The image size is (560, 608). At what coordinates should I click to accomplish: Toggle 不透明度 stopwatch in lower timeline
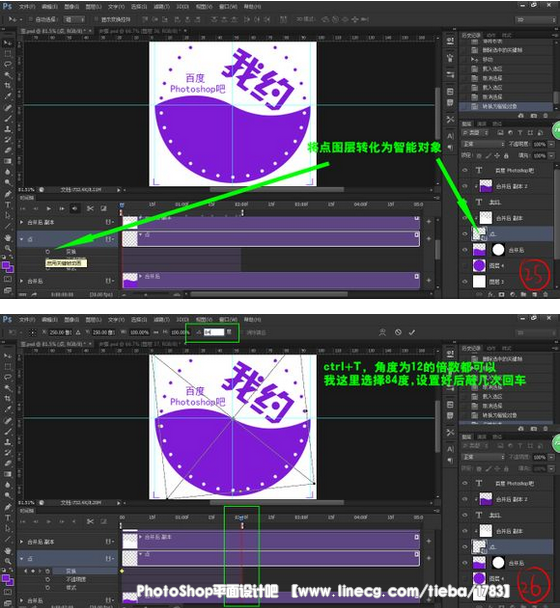click(48, 579)
